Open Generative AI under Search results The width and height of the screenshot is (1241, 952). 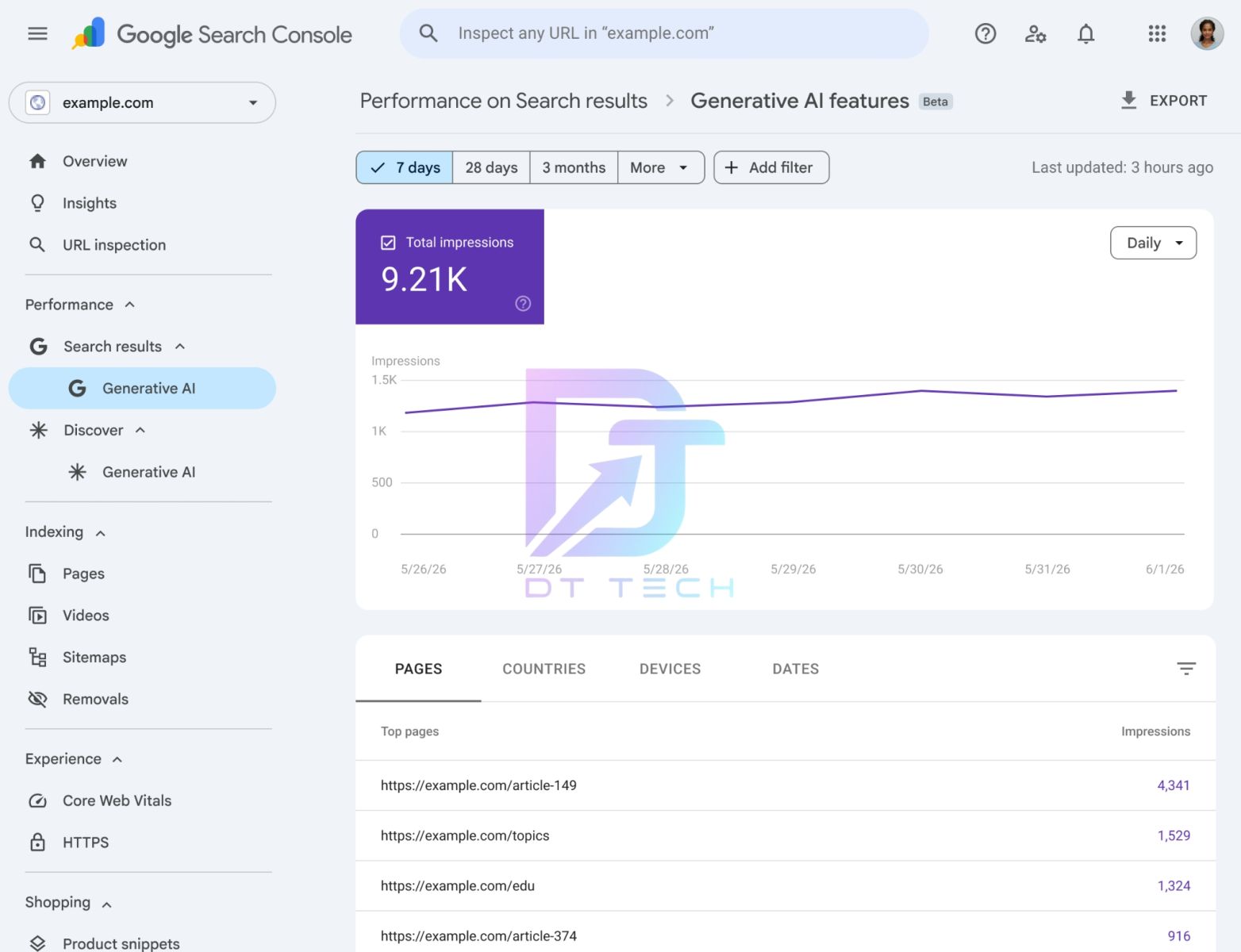(142, 388)
